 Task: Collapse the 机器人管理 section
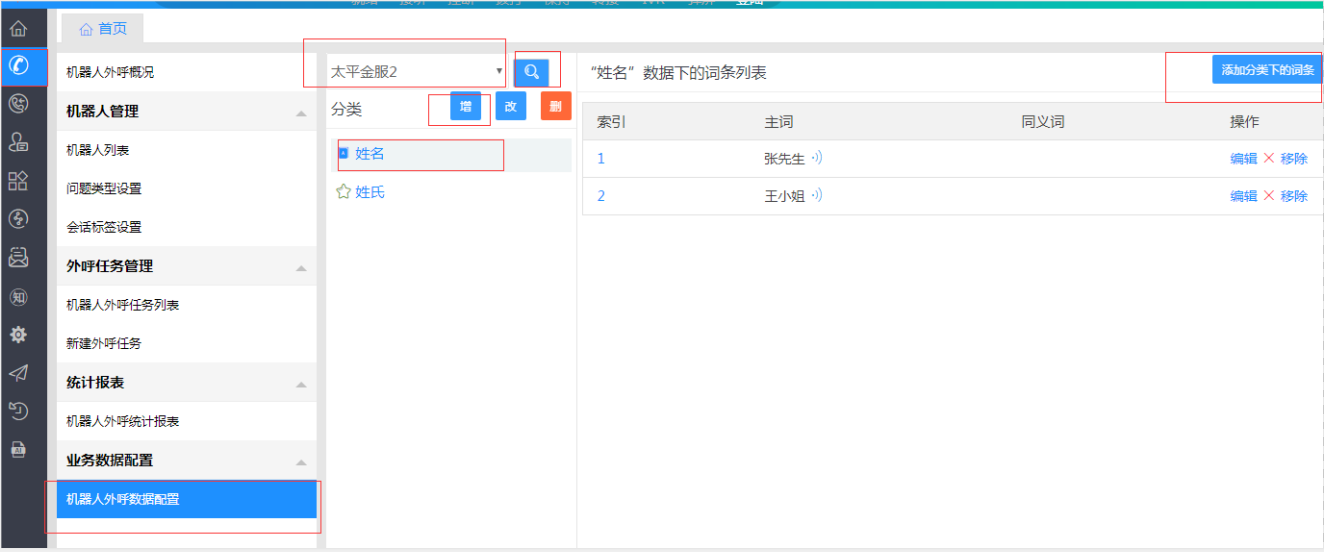pyautogui.click(x=301, y=113)
